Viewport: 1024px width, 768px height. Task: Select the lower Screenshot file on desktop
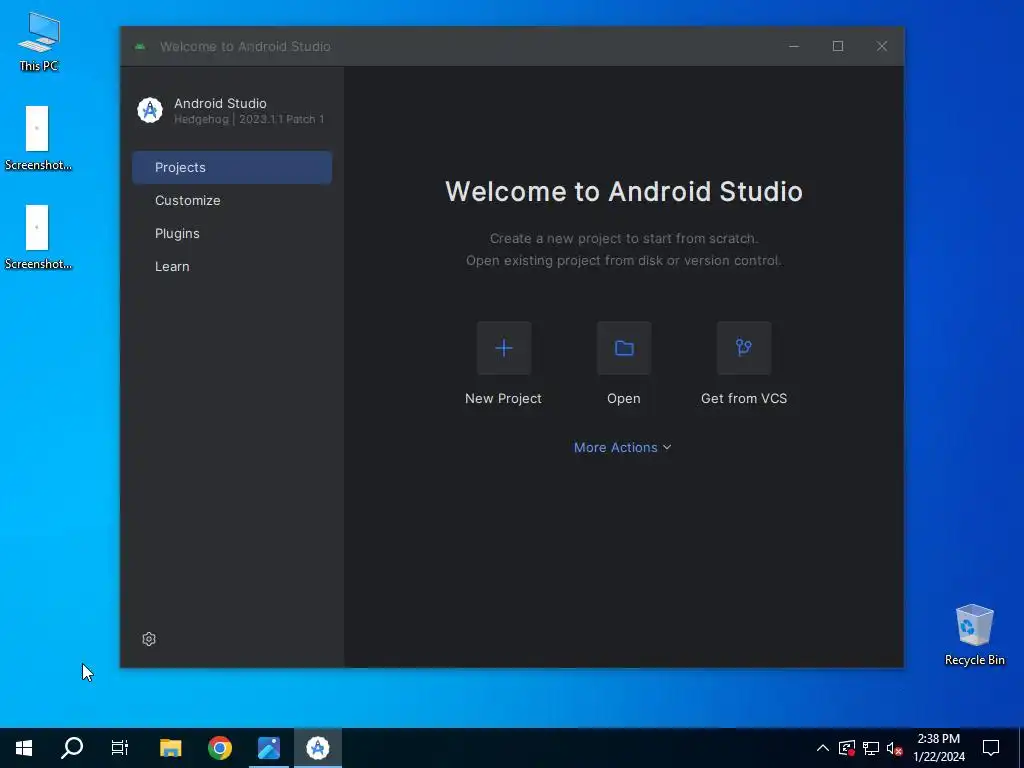38,238
